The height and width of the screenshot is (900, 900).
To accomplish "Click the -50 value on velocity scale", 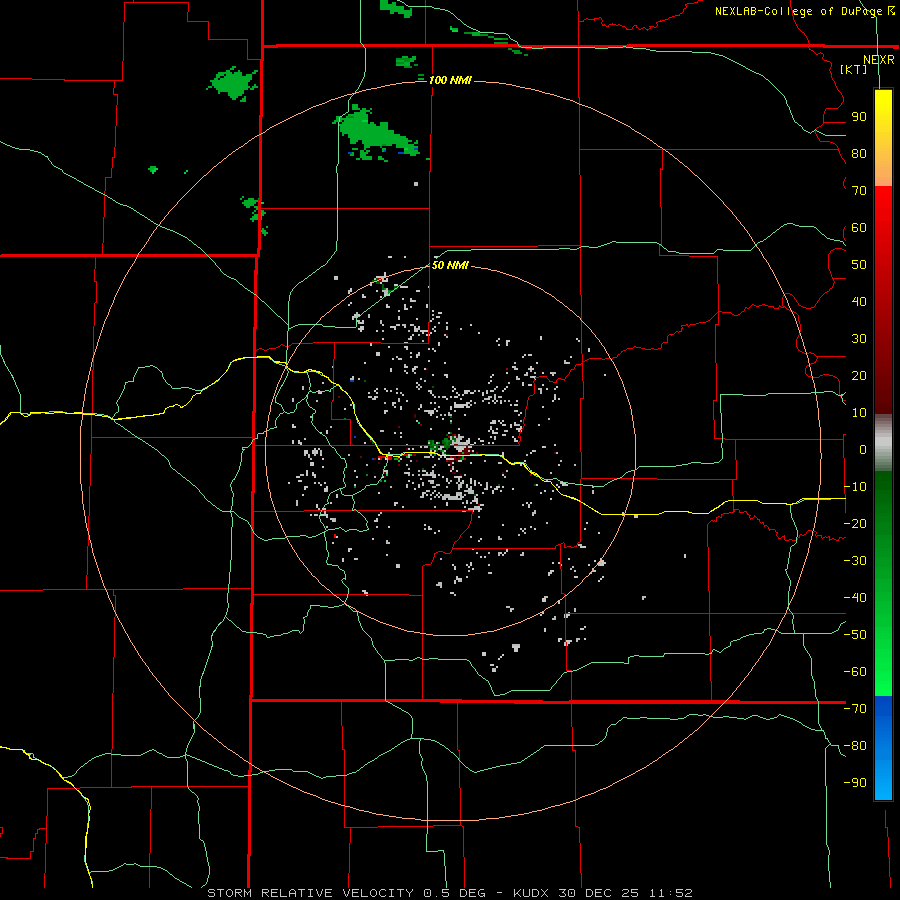I will point(855,635).
